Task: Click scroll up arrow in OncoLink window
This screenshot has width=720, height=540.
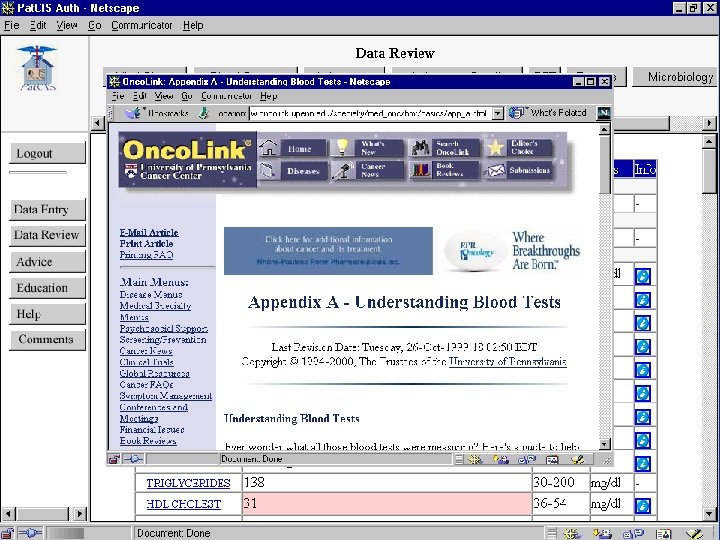Action: [605, 130]
